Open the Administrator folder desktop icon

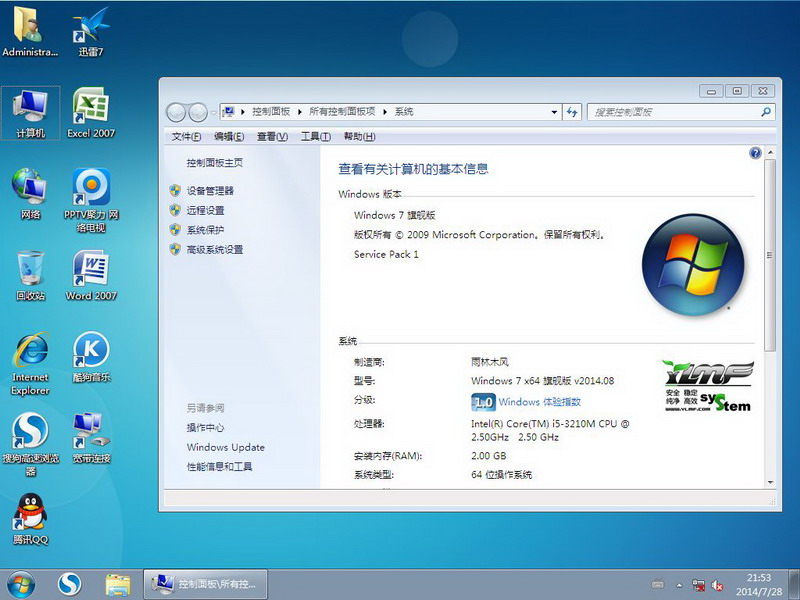coord(30,31)
